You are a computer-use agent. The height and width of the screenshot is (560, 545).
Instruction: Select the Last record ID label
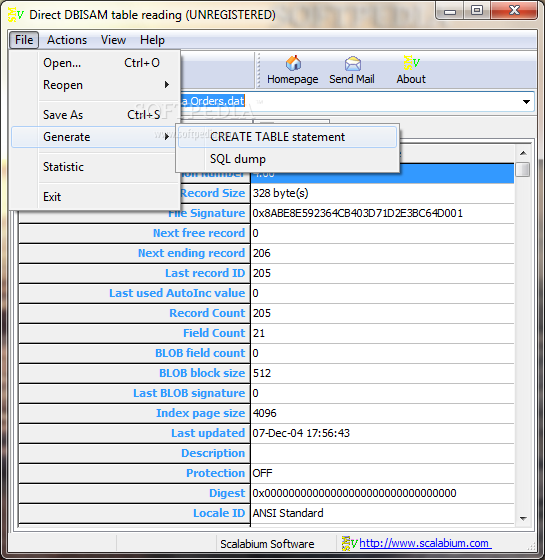[205, 273]
